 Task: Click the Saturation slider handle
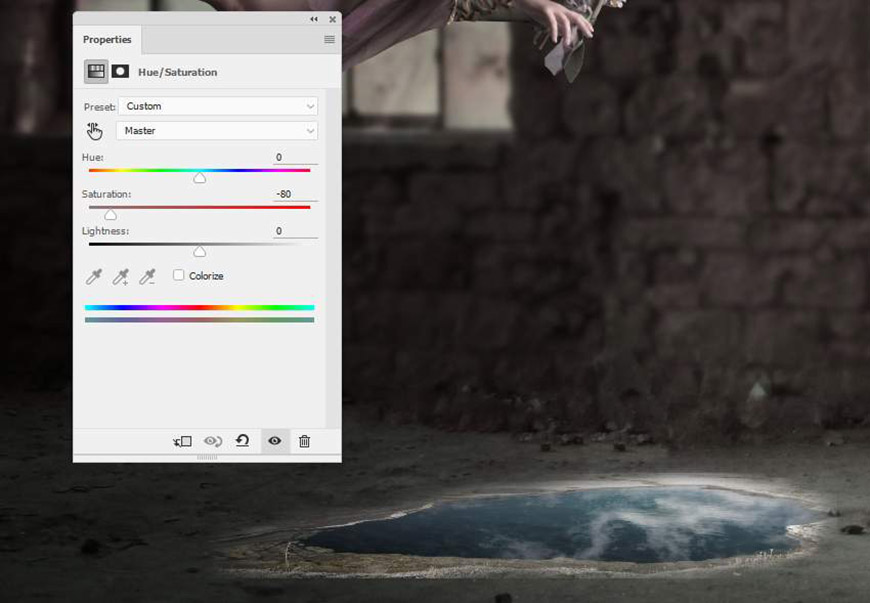pos(110,214)
